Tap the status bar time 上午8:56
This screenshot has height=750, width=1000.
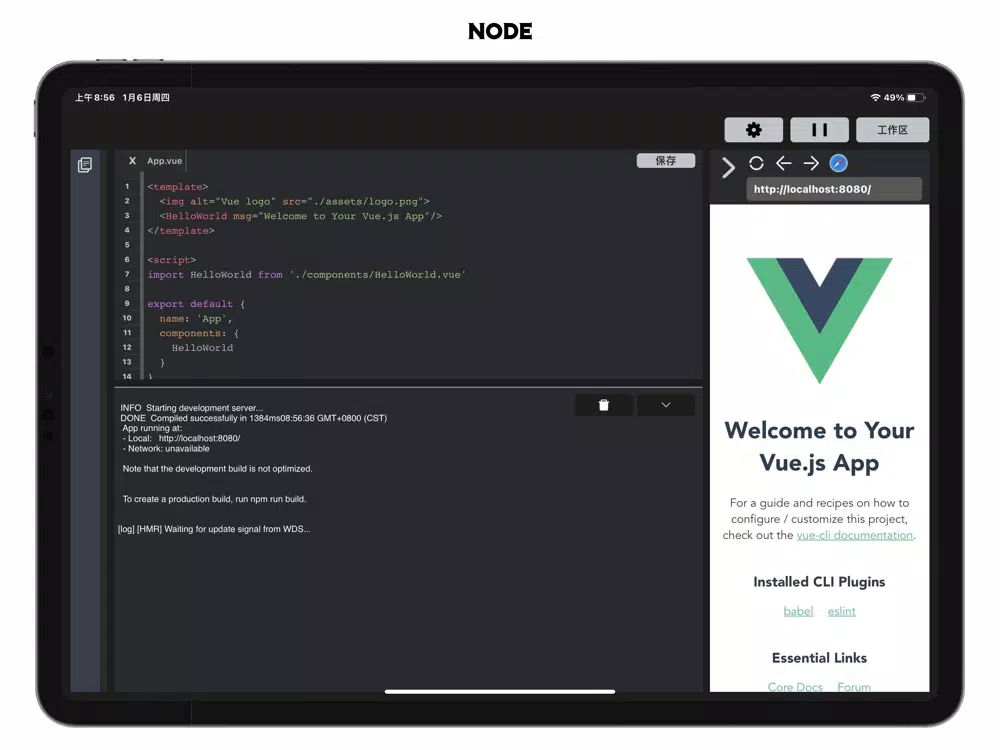pyautogui.click(x=94, y=98)
